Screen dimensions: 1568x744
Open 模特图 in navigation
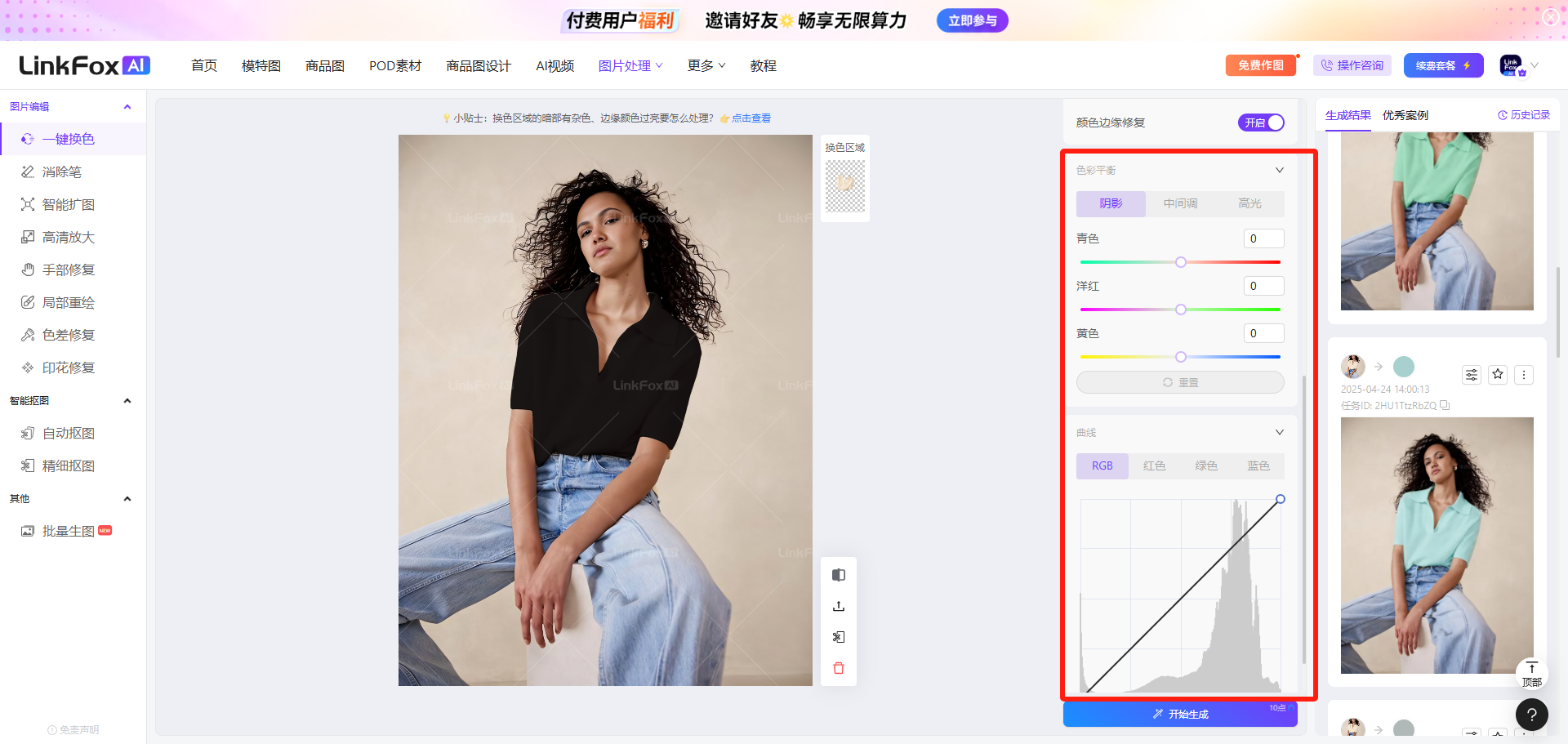pos(261,65)
